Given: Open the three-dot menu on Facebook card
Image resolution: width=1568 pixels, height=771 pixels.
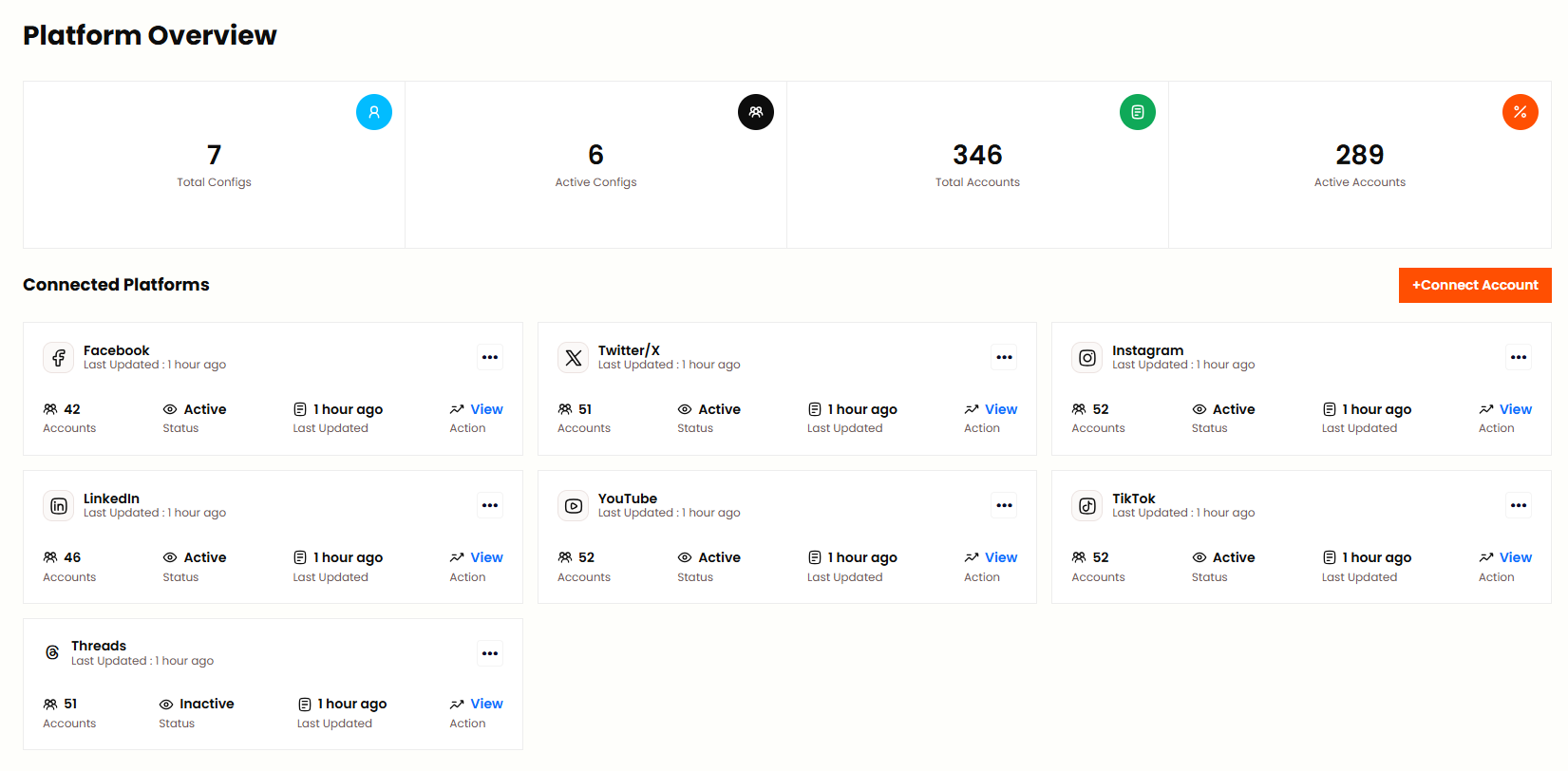Looking at the screenshot, I should pos(490,358).
